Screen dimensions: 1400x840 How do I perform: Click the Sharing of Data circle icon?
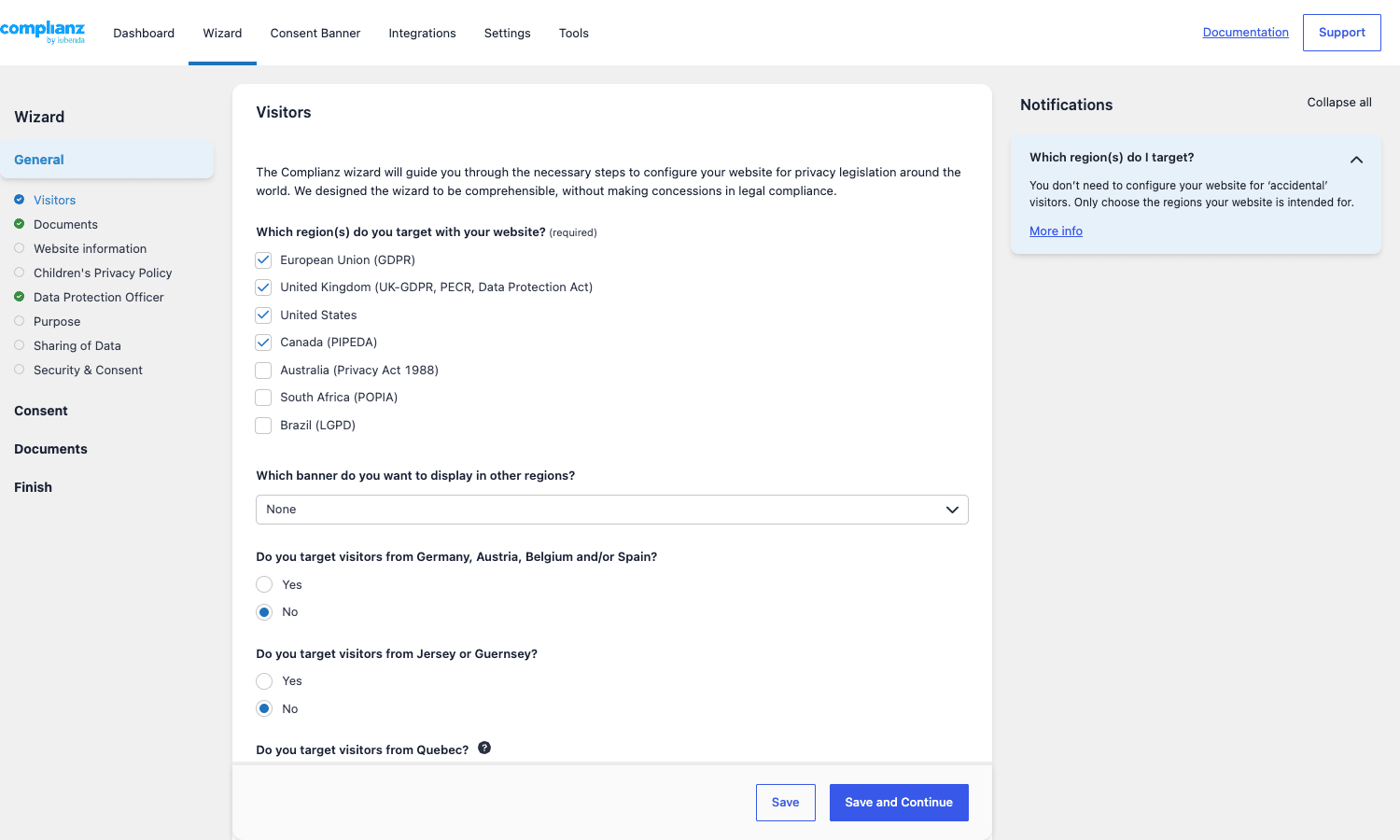(19, 345)
